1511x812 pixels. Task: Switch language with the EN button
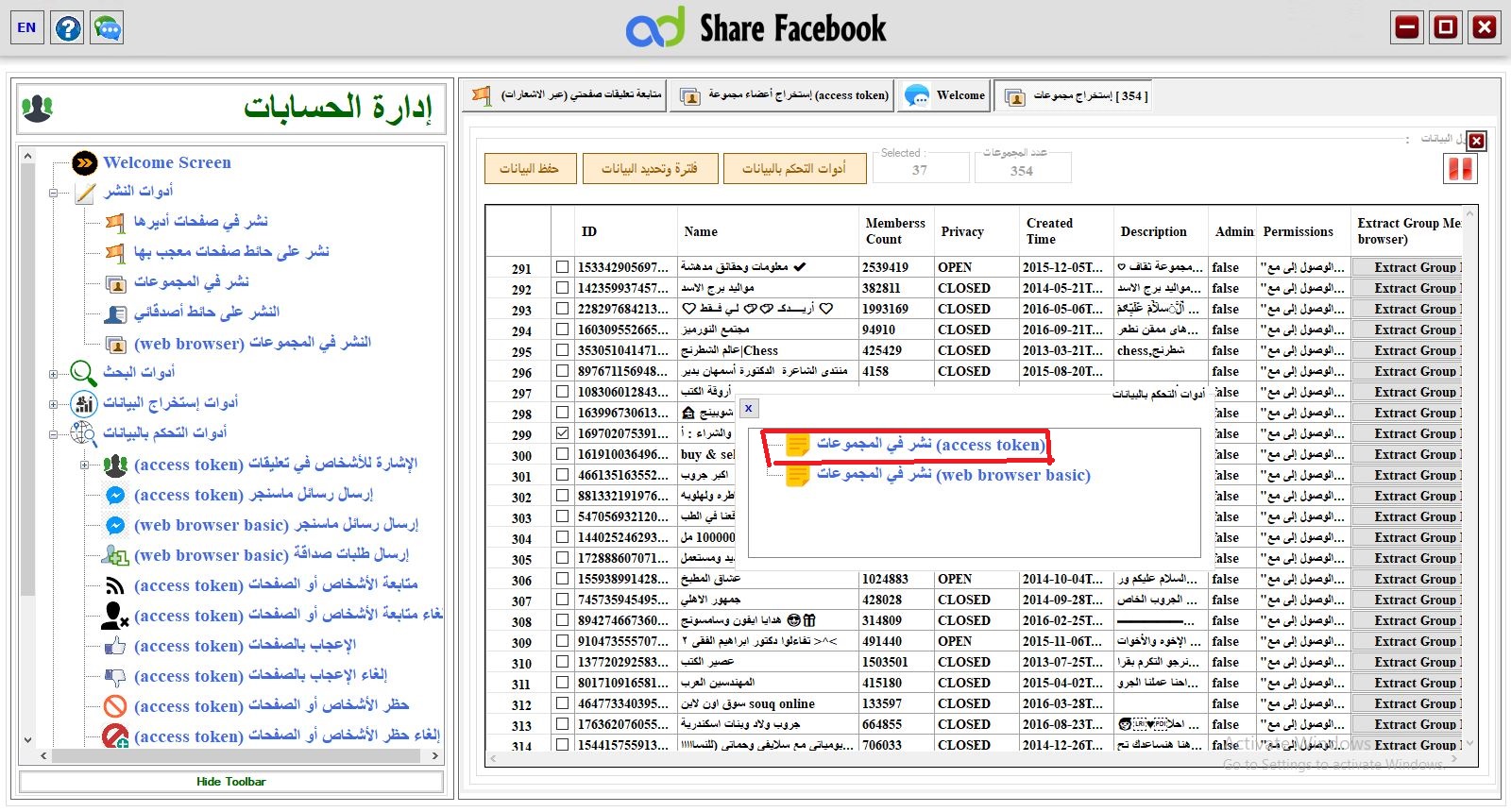click(27, 27)
